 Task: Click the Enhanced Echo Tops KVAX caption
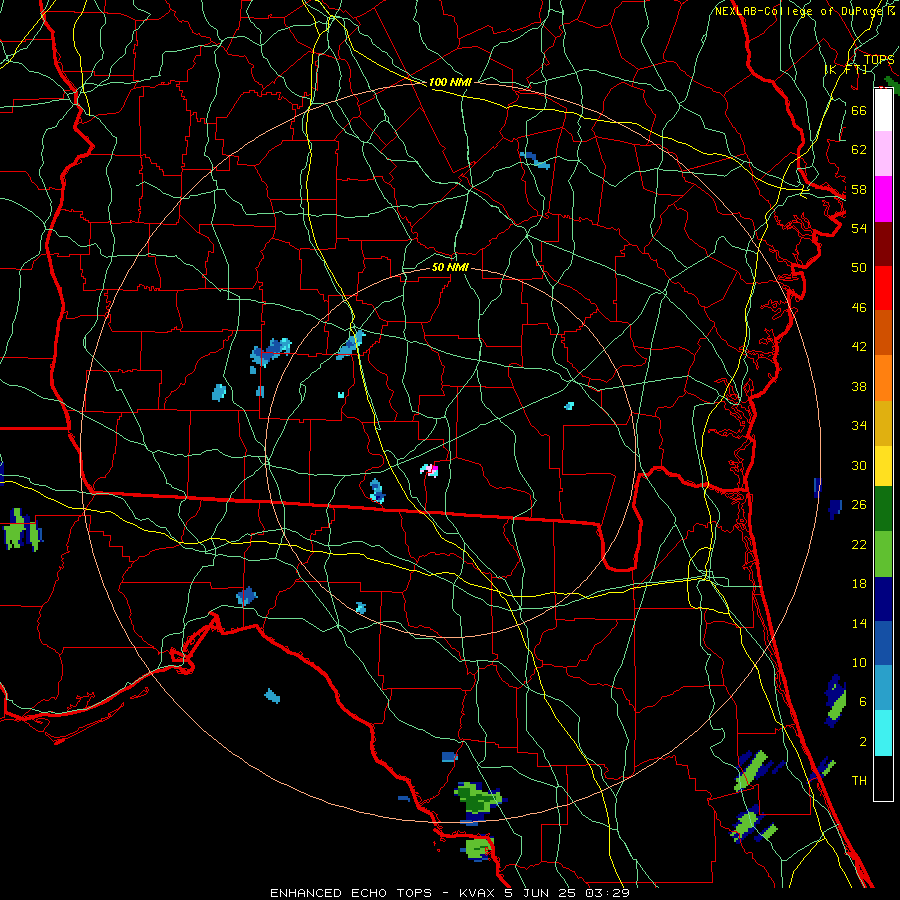coord(450,893)
